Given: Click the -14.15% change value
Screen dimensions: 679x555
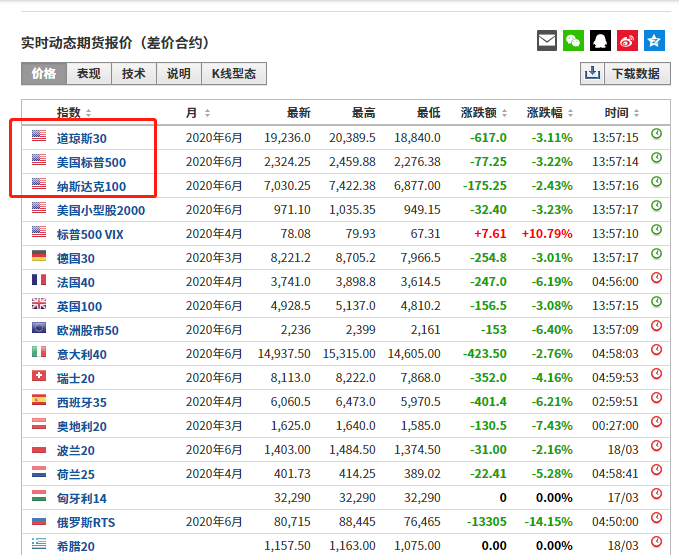Looking at the screenshot, I should pos(548,522).
